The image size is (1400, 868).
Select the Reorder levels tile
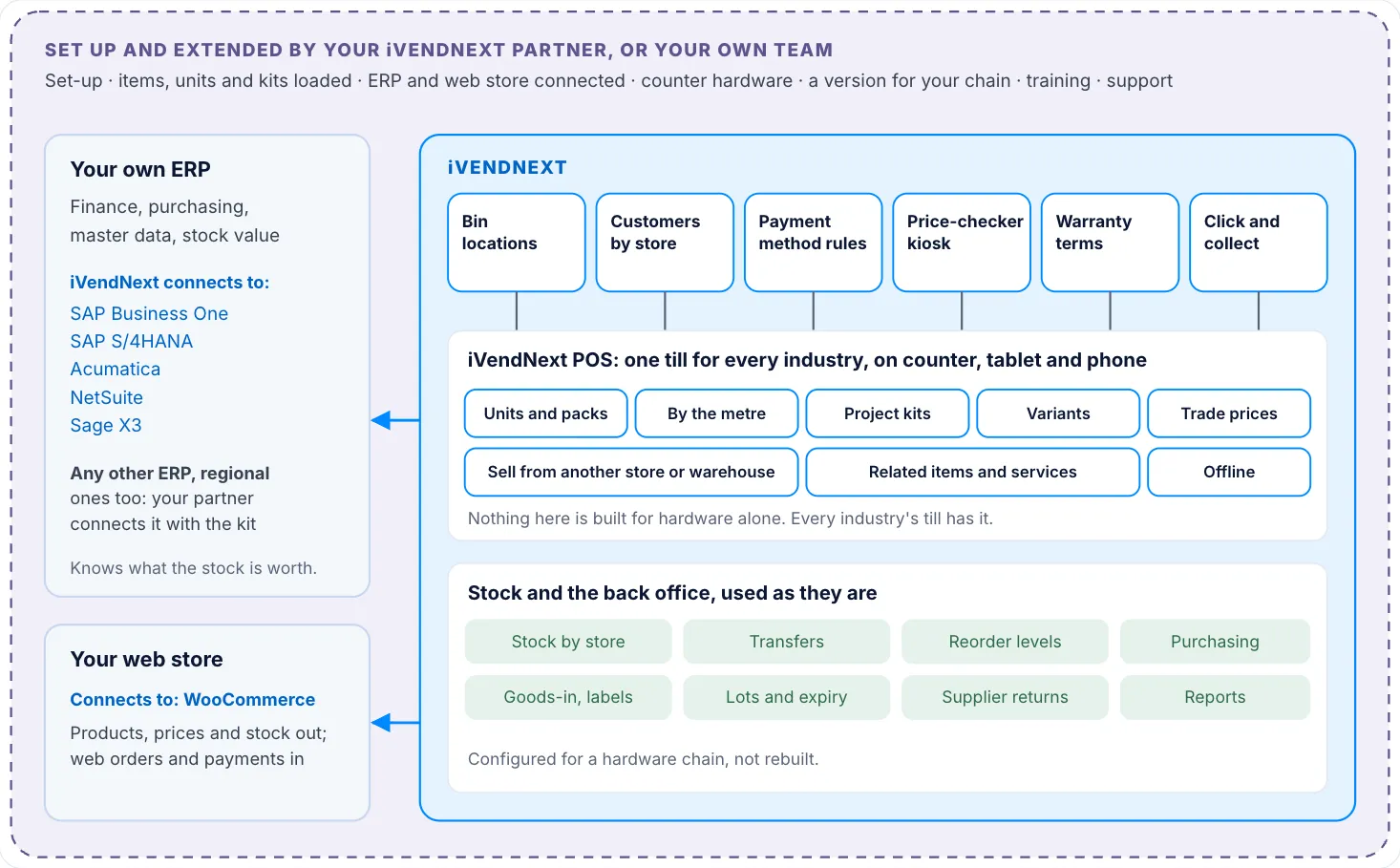point(1005,642)
